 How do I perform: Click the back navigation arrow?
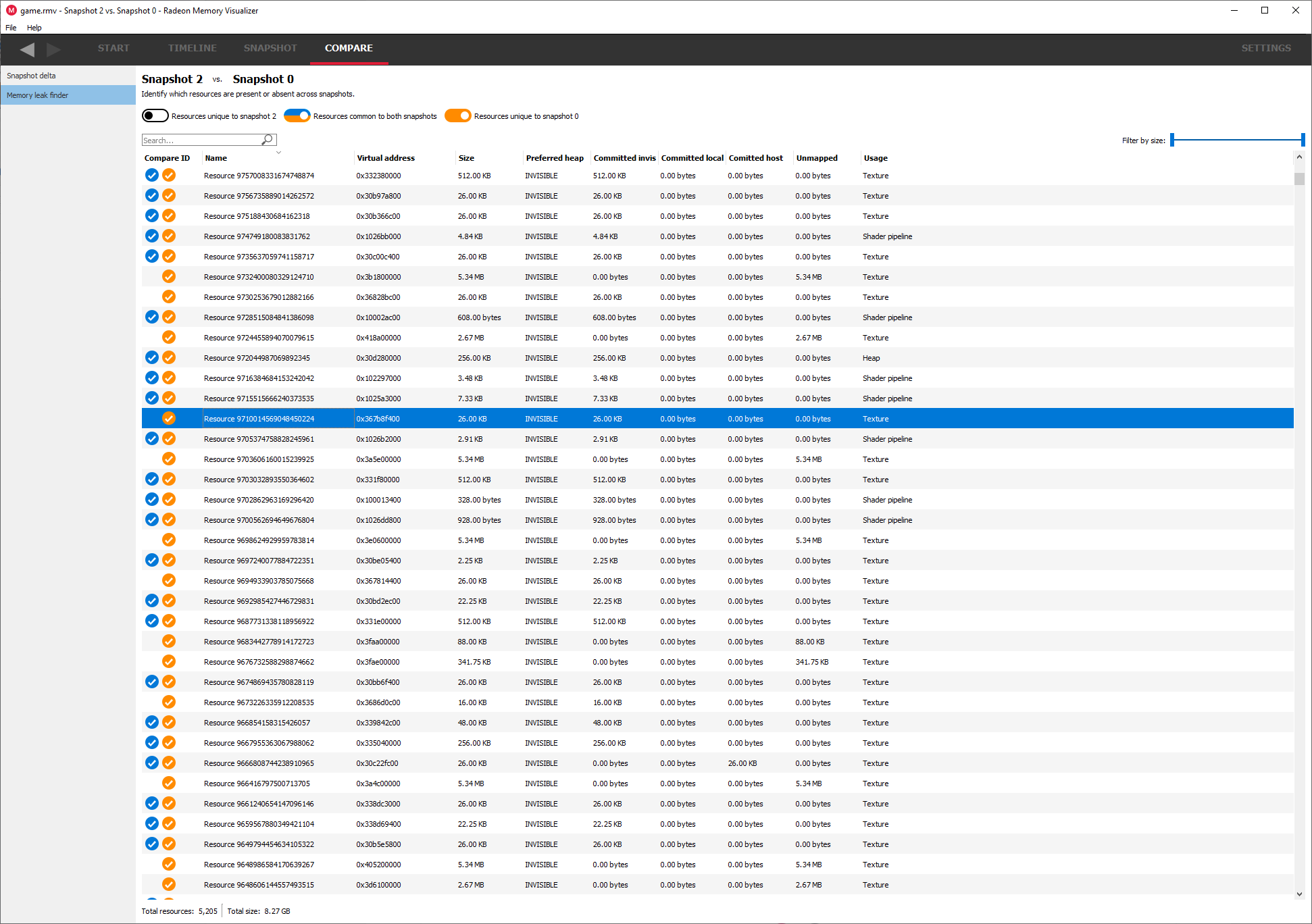tap(27, 49)
